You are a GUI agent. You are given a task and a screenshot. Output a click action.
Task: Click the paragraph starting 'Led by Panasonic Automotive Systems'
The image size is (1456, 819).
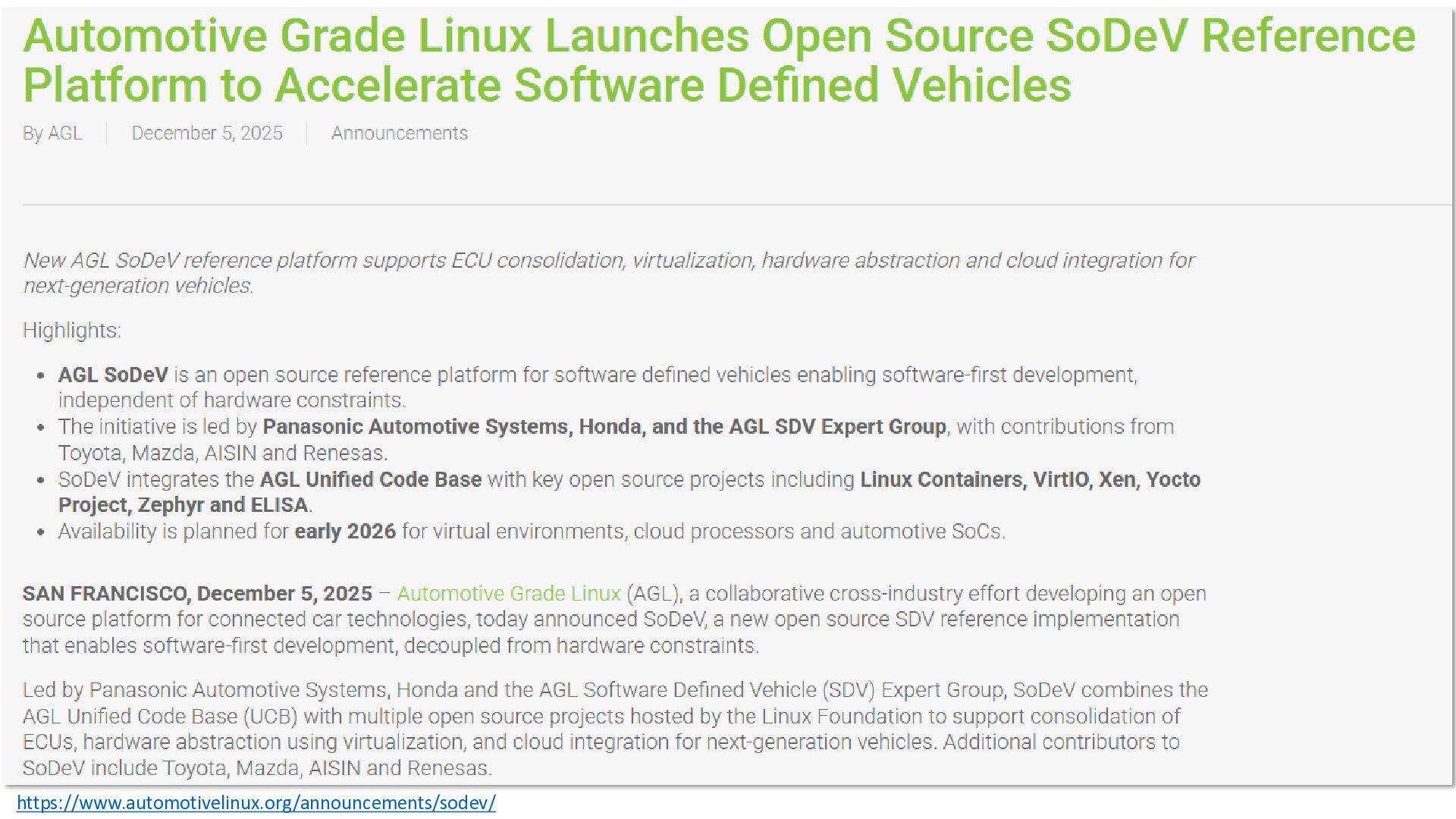point(615,729)
